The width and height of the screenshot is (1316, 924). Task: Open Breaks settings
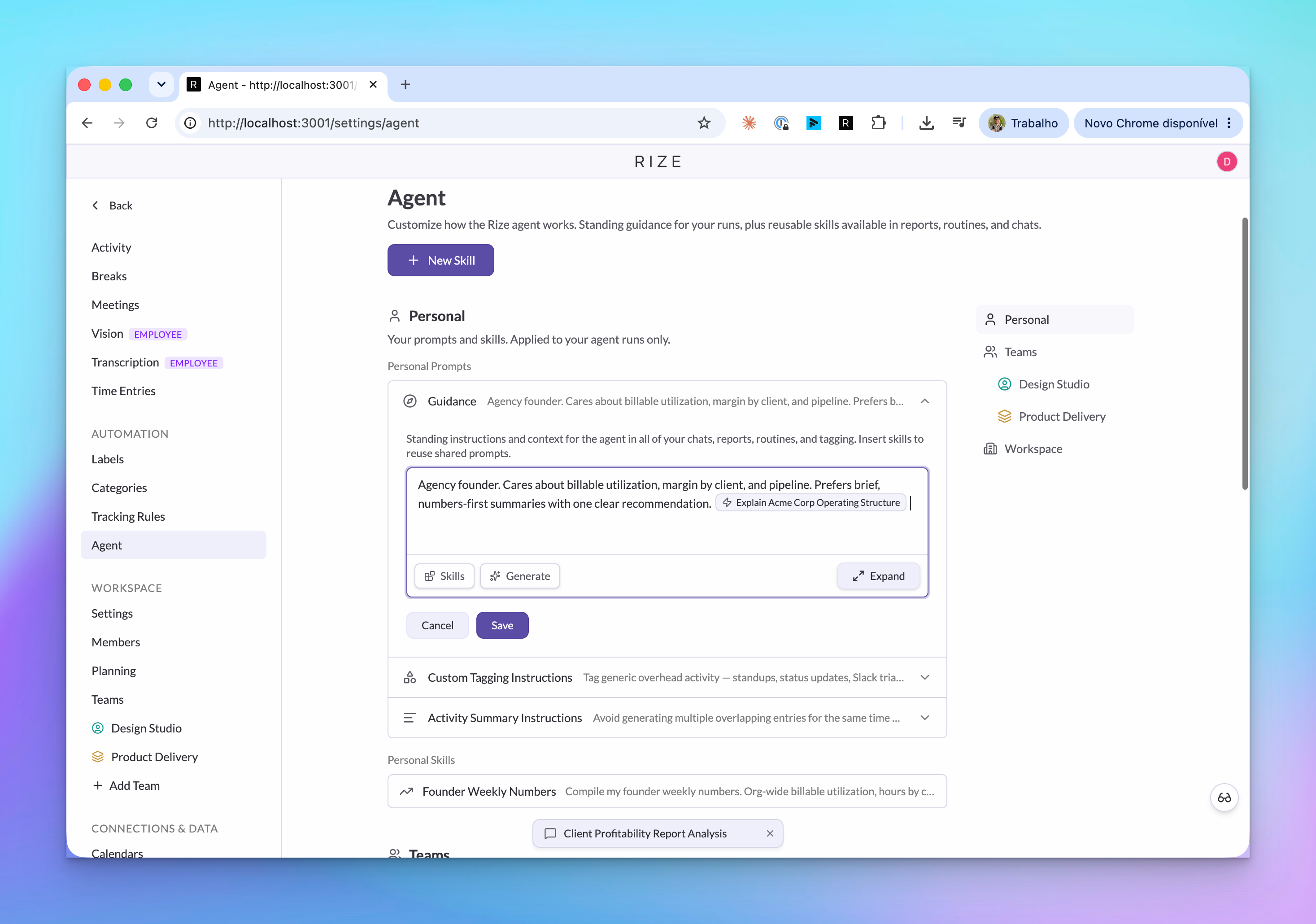(109, 276)
